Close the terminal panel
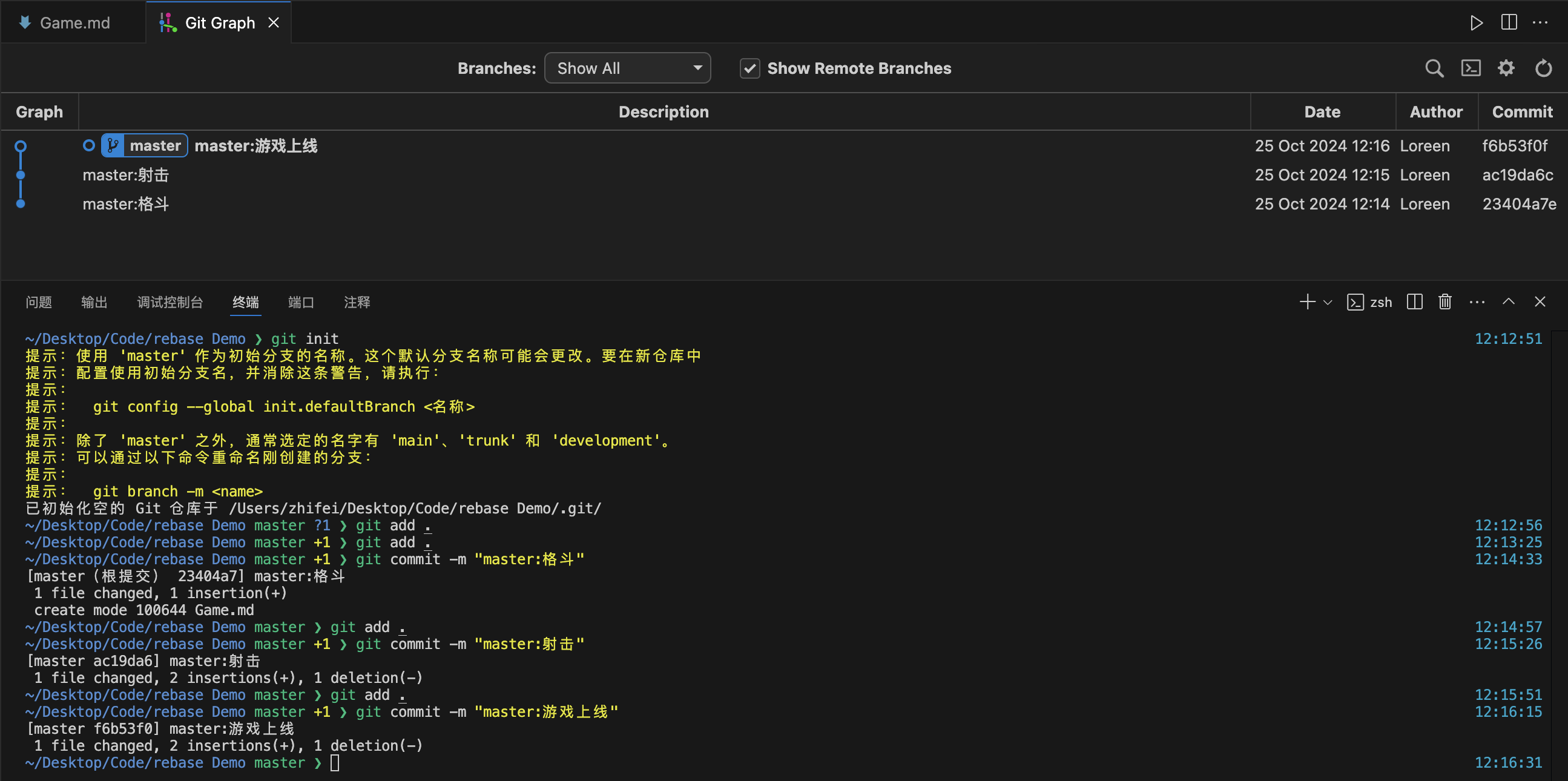Screen dimensions: 1568x781 (x=1540, y=302)
